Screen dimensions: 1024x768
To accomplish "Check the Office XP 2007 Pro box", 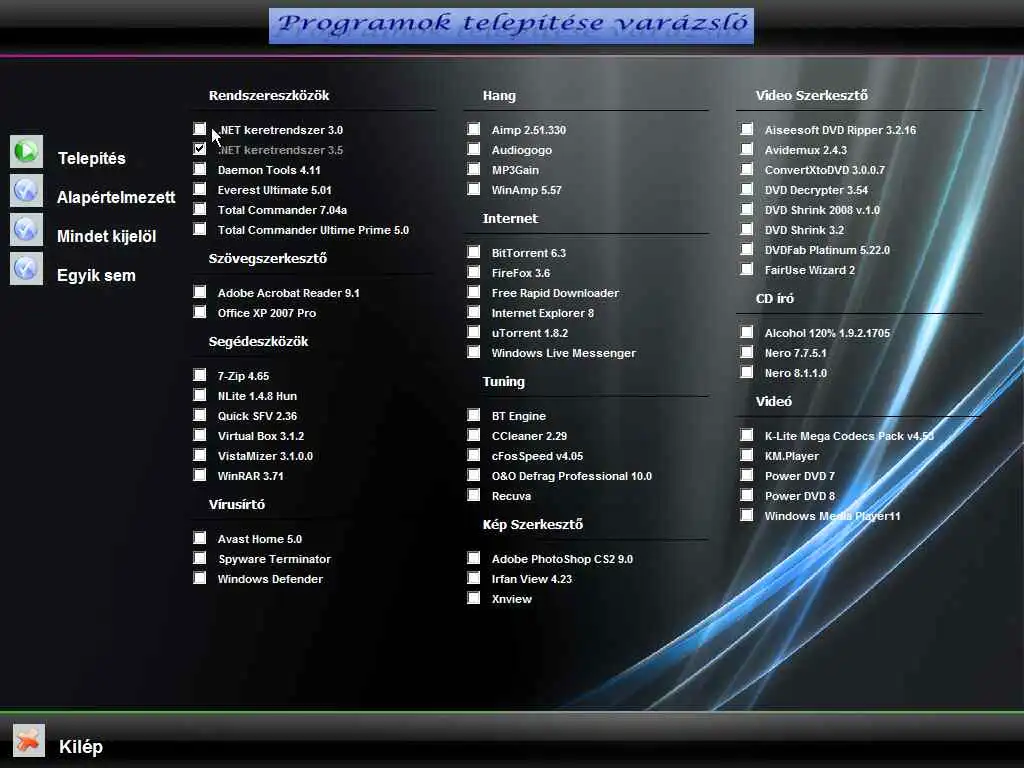I will pos(200,312).
